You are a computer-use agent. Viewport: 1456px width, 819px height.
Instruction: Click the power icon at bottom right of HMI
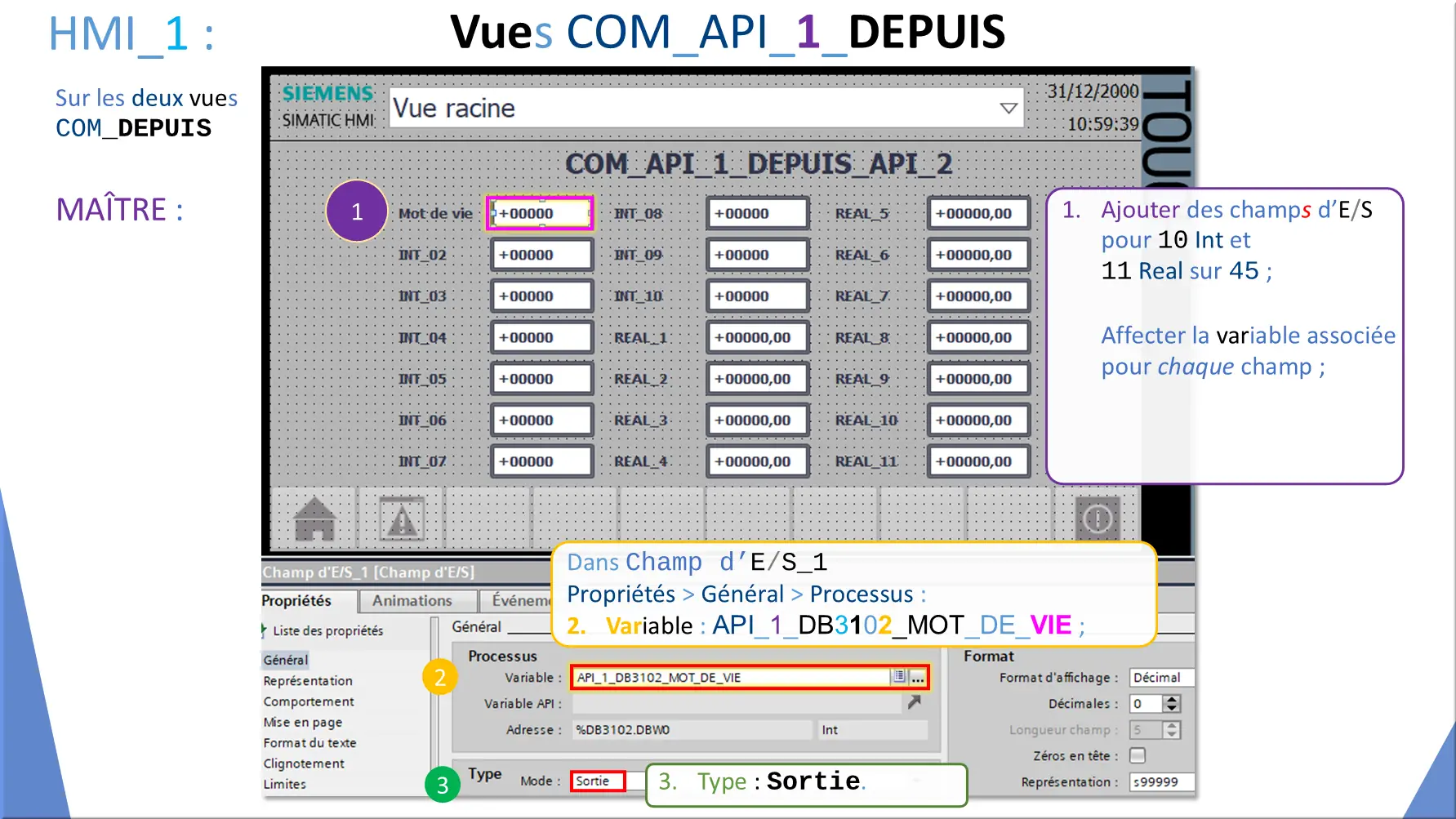click(1097, 519)
